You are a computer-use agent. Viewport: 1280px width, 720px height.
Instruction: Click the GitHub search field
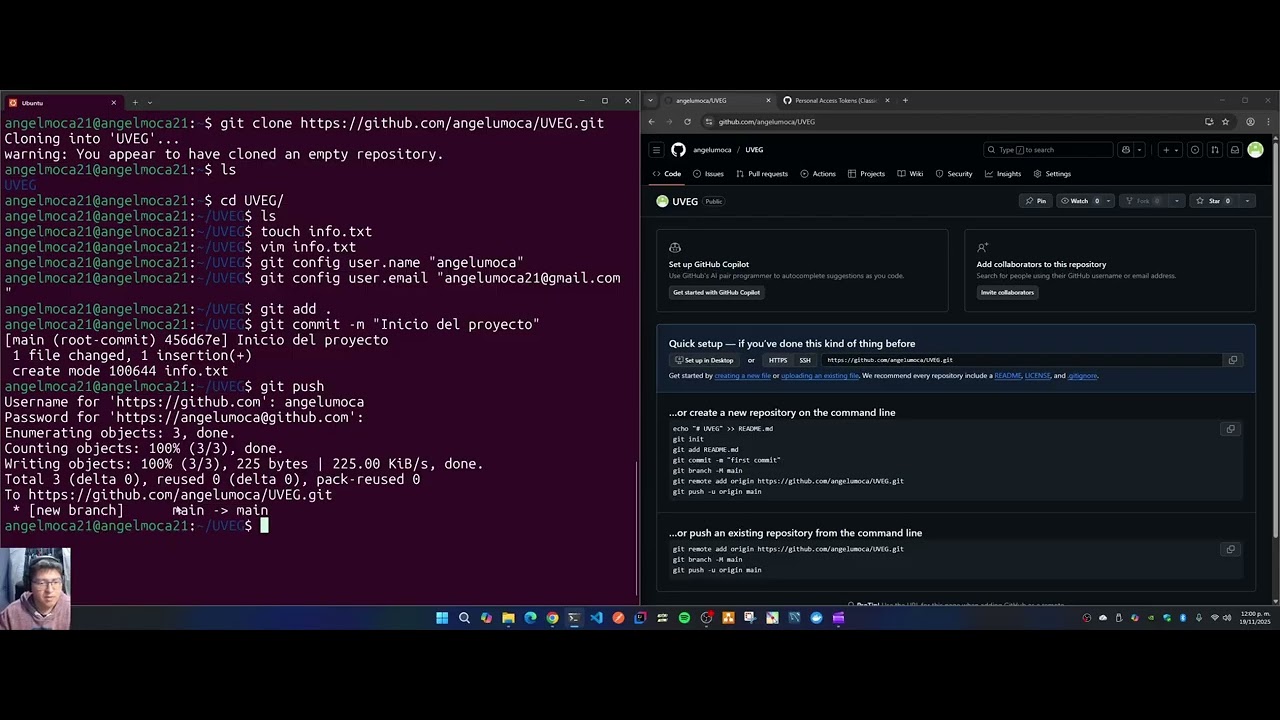1048,150
